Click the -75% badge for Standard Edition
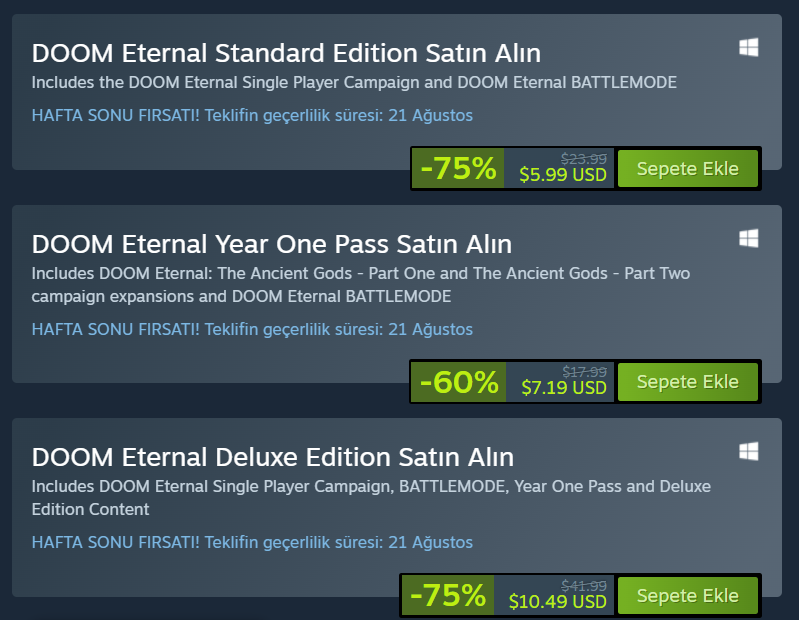Screen dimensions: 799x620 point(458,169)
